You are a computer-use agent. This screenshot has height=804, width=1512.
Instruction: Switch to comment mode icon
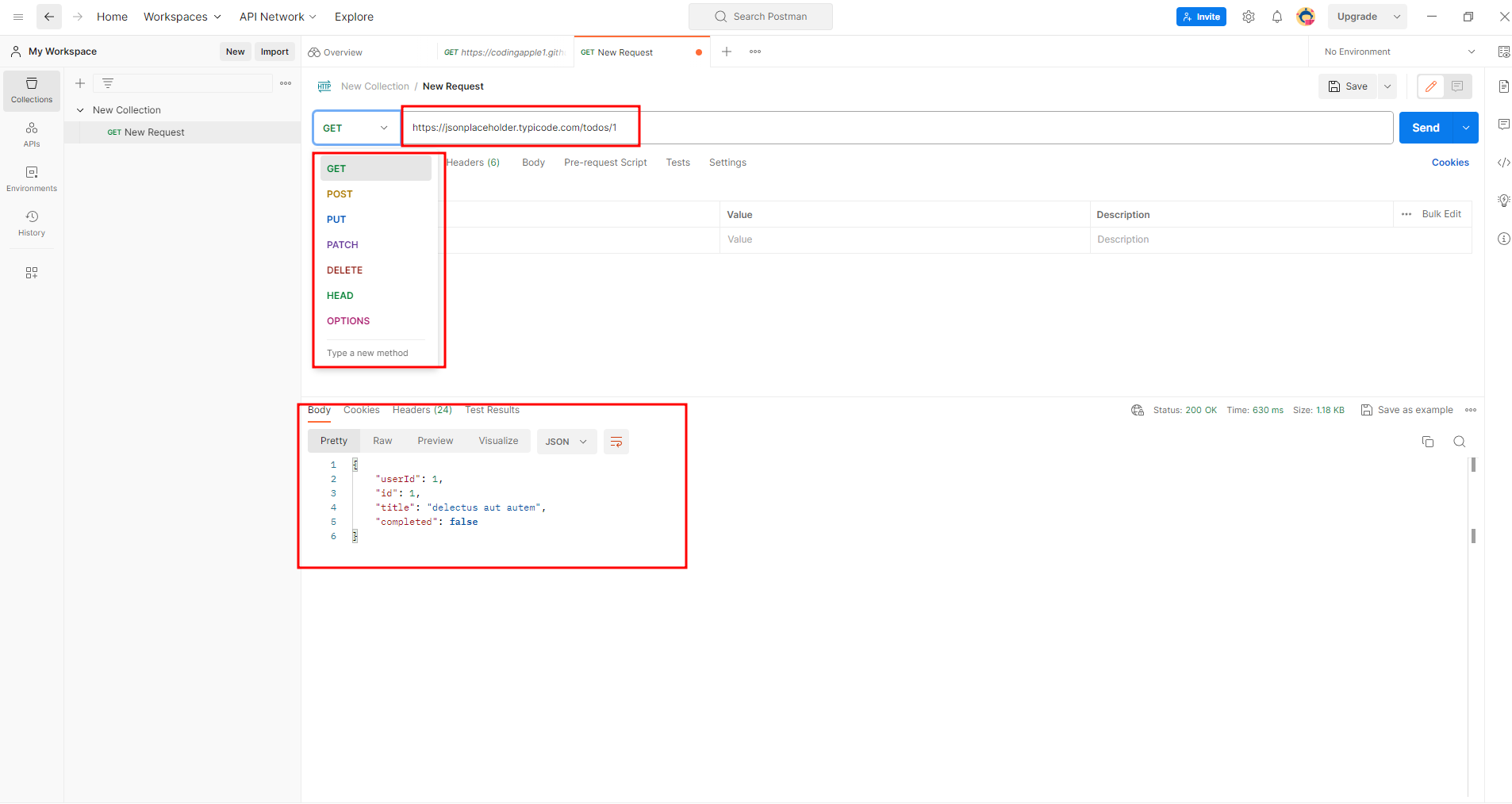pyautogui.click(x=1457, y=86)
